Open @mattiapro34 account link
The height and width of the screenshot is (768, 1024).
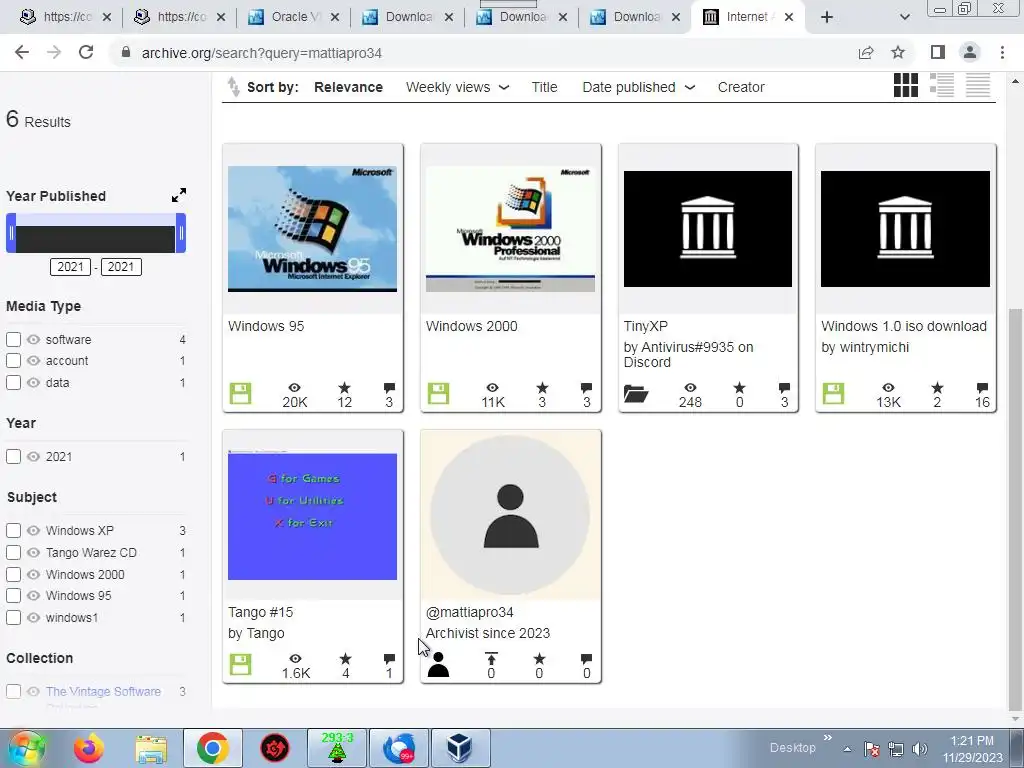tap(470, 612)
